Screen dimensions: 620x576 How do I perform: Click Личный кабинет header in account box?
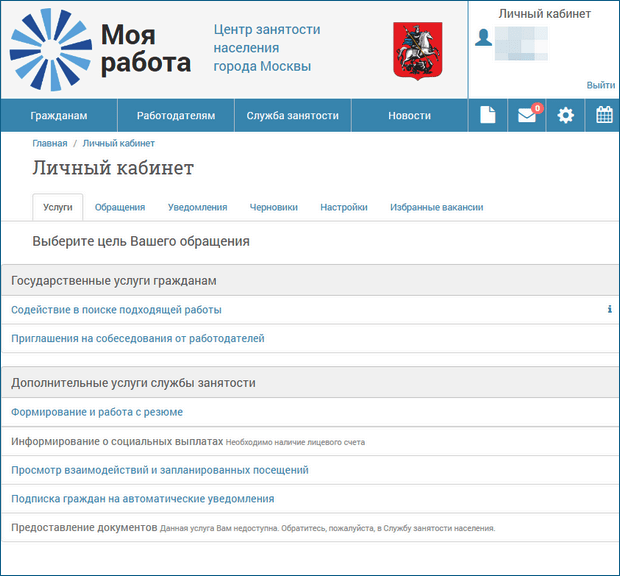tap(544, 14)
